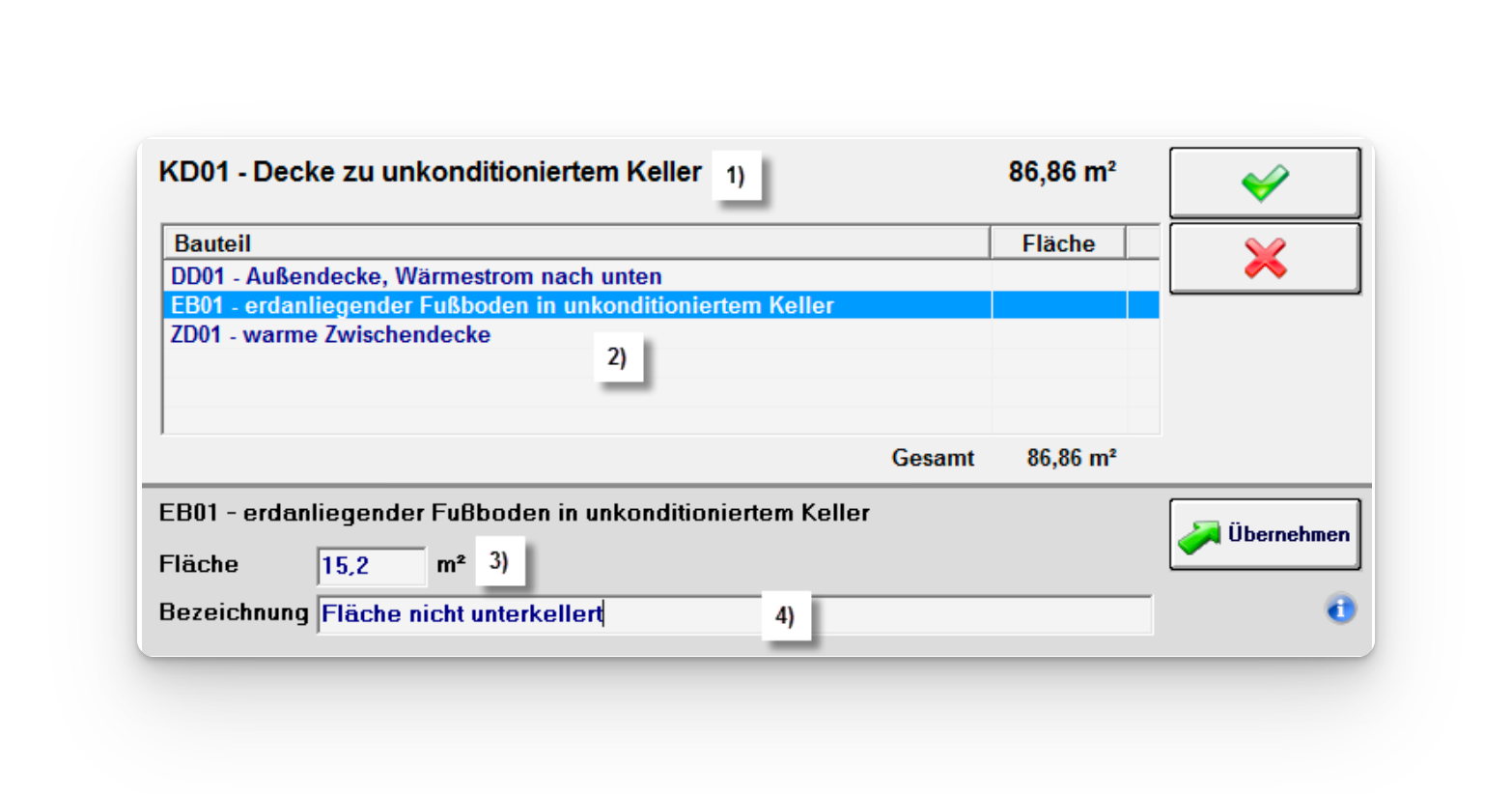Confirm dialog with the green checkmark button
This screenshot has width=1512, height=794.
click(1264, 183)
